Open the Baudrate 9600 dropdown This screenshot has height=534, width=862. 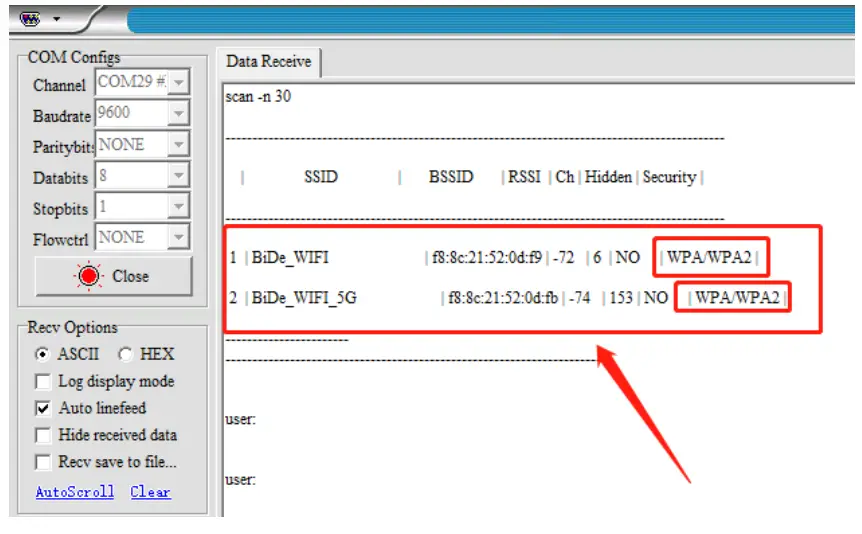tap(179, 113)
